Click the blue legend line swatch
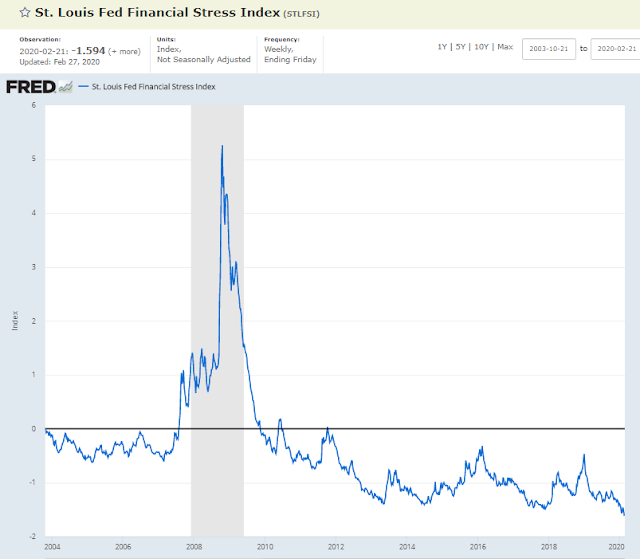 pyautogui.click(x=83, y=87)
